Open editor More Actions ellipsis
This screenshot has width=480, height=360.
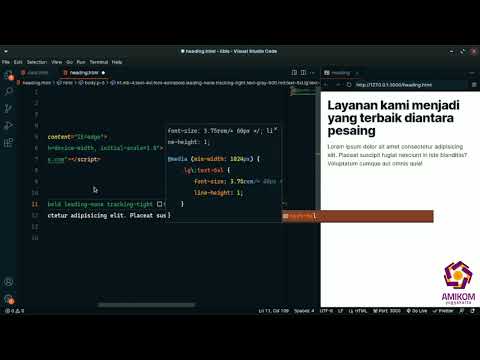tap(312, 72)
